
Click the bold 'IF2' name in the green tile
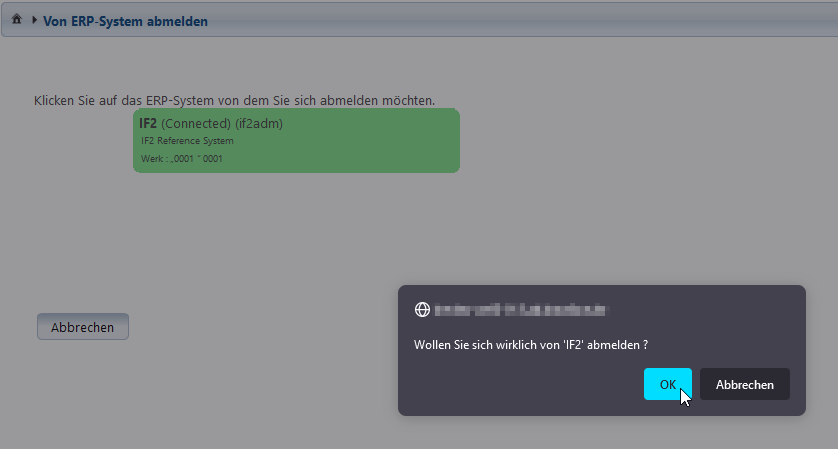click(x=148, y=123)
